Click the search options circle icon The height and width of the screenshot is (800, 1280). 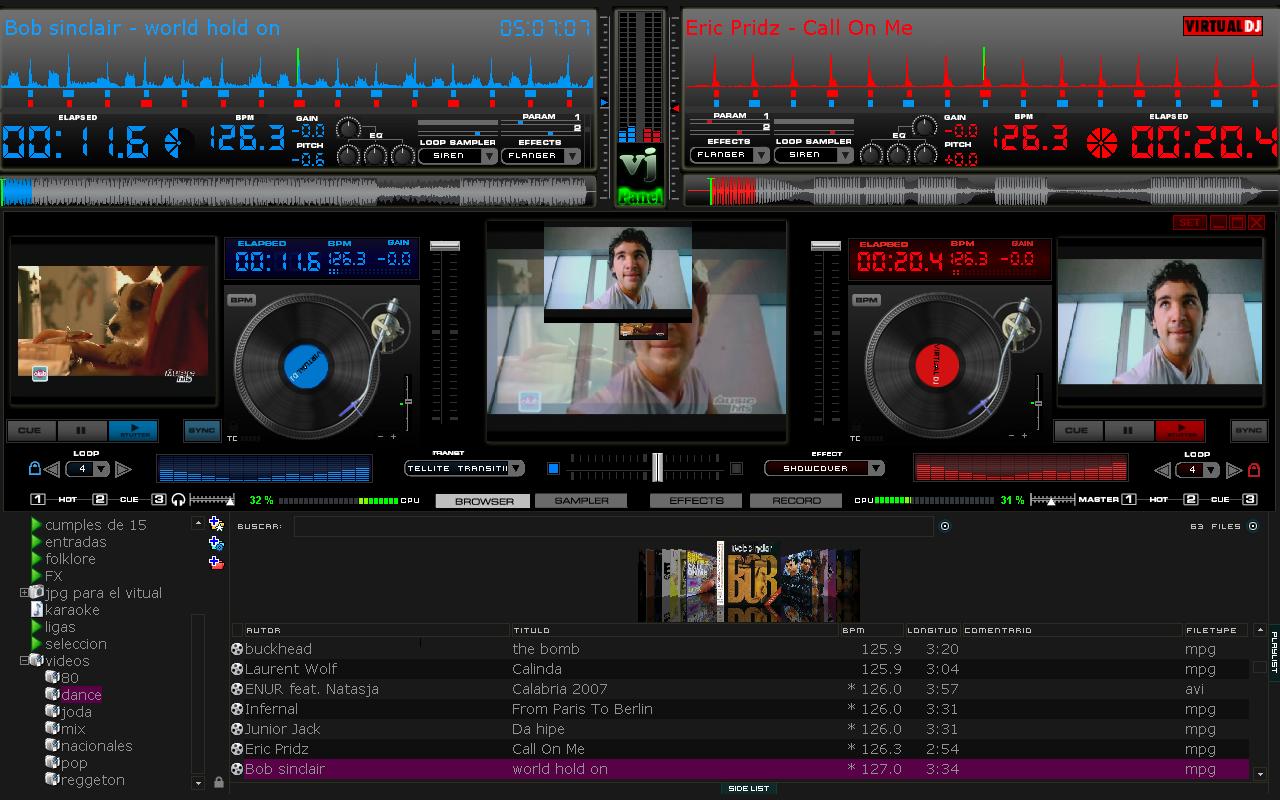point(945,526)
